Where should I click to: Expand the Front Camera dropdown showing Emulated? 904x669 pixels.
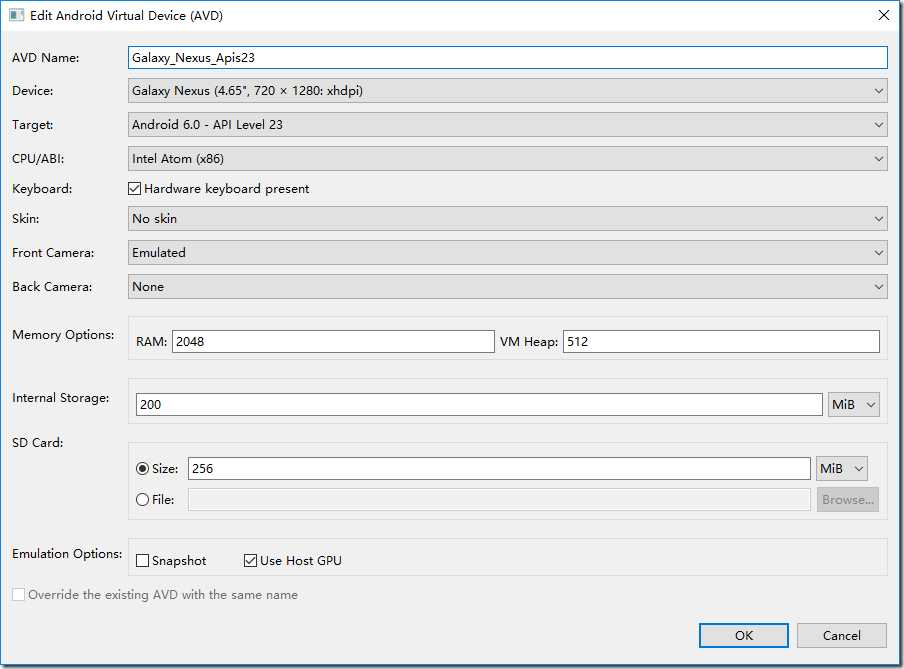pos(507,253)
